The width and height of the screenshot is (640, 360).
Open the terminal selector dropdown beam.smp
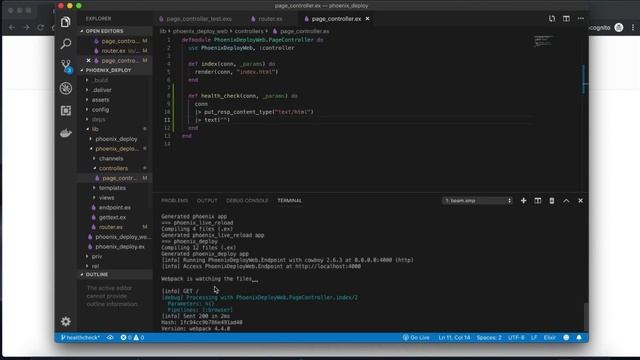(x=478, y=200)
